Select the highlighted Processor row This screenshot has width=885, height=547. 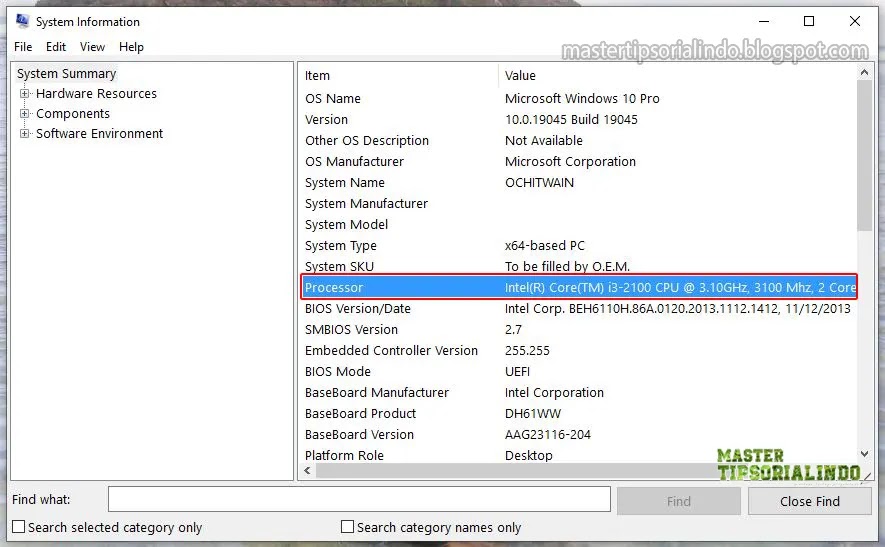click(579, 287)
